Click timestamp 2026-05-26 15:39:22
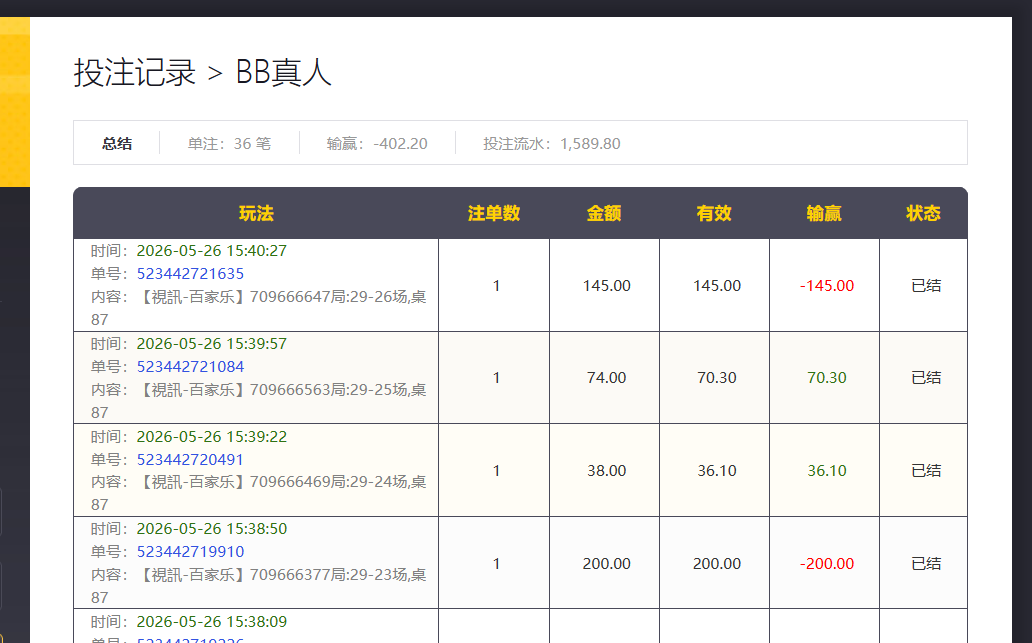Viewport: 1032px width, 643px height. (212, 436)
